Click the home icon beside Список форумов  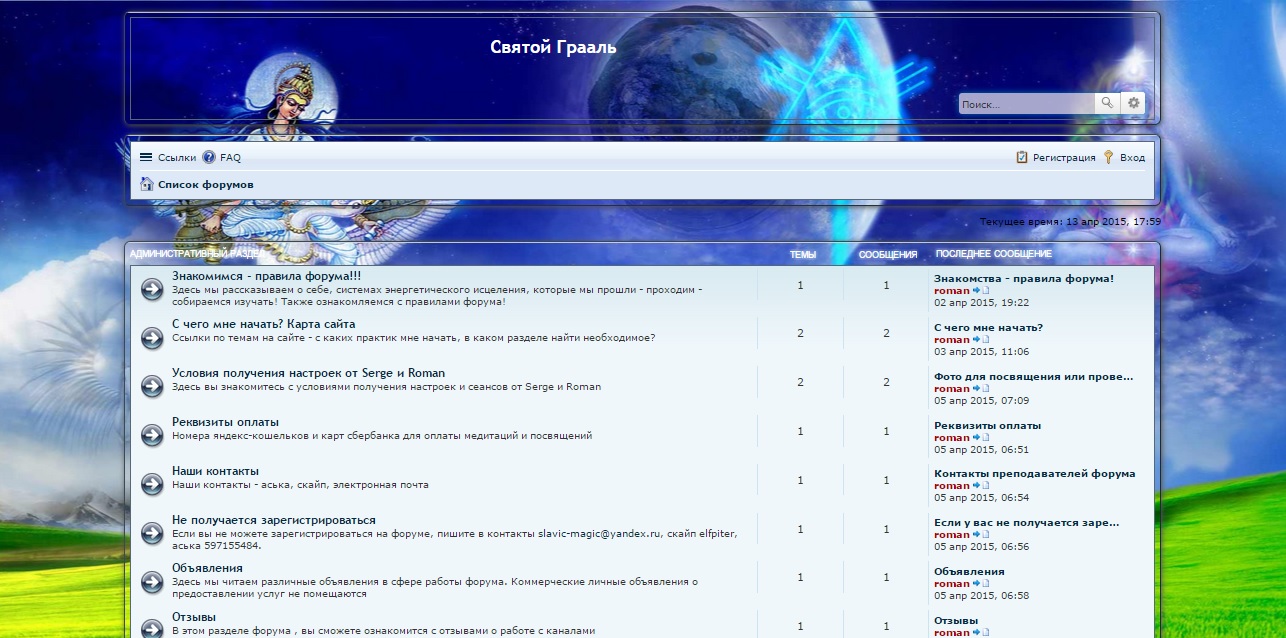(x=147, y=184)
